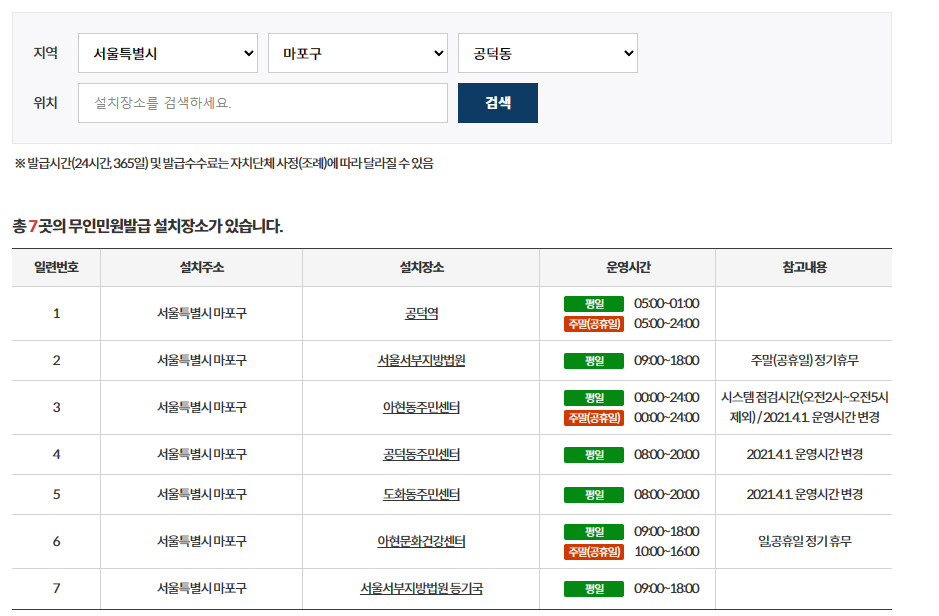Open the neighborhood dropdown showing 공덕동
Viewport: 939px width, 616px height.
(547, 53)
